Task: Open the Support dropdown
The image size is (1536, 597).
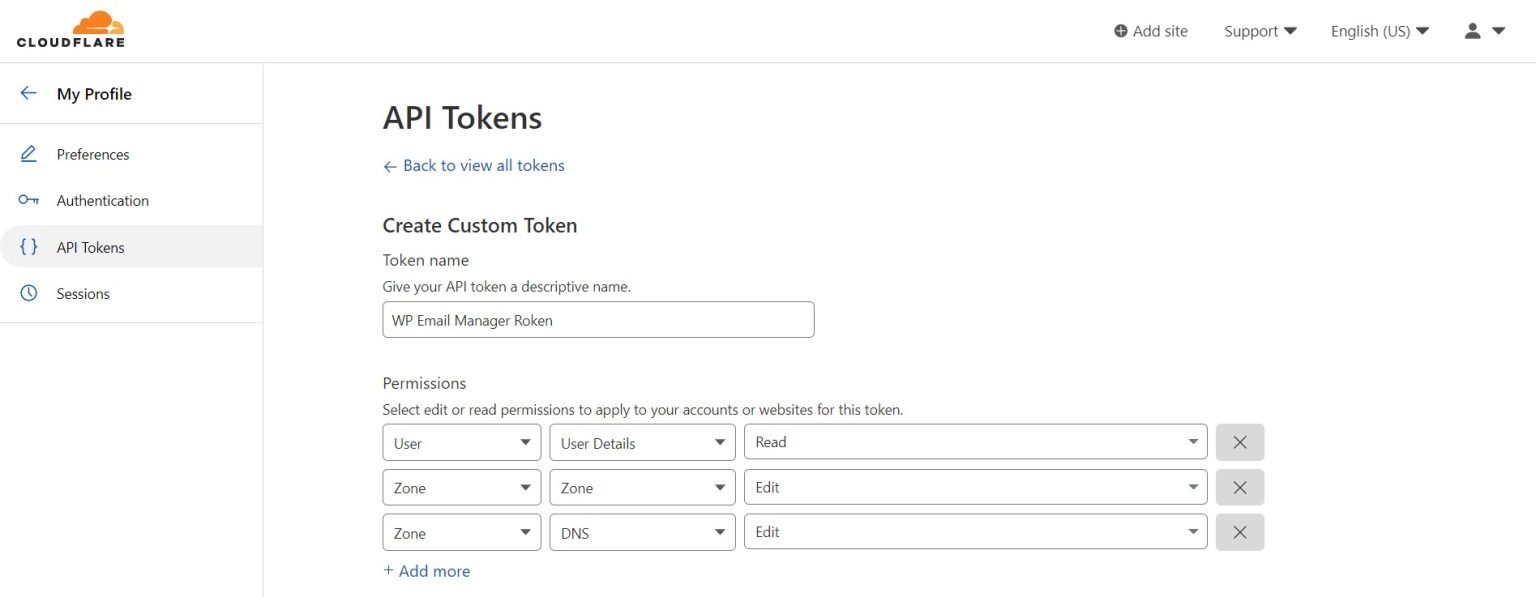Action: pyautogui.click(x=1260, y=30)
